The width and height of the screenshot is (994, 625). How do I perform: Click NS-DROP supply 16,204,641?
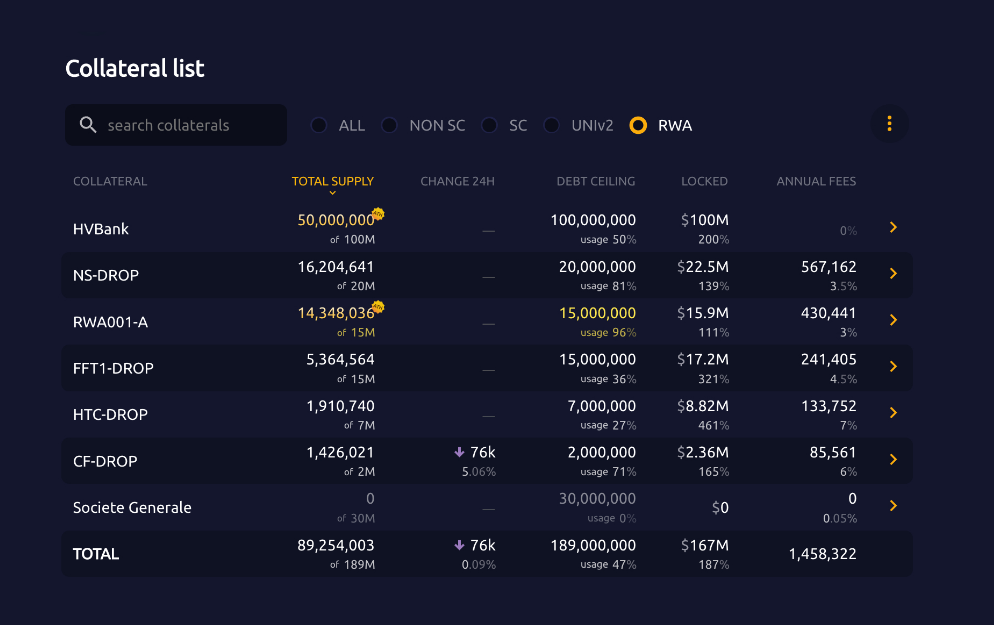tap(336, 267)
